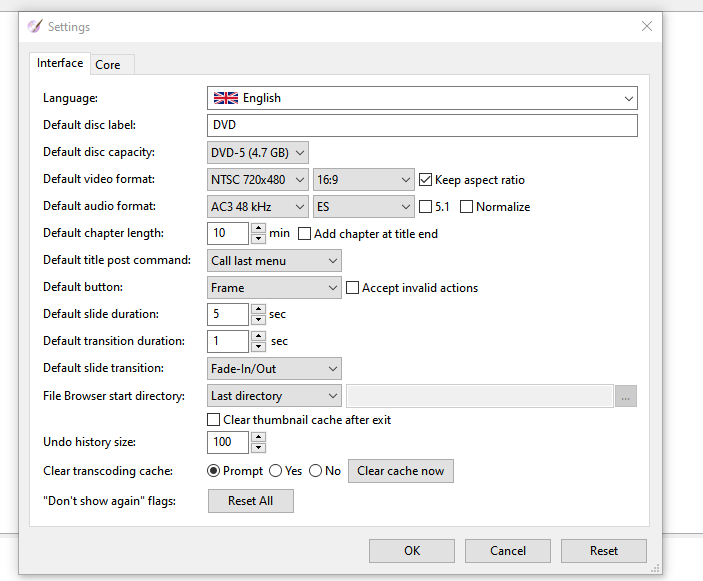Decrease the default transition duration spinner

[x=258, y=347]
